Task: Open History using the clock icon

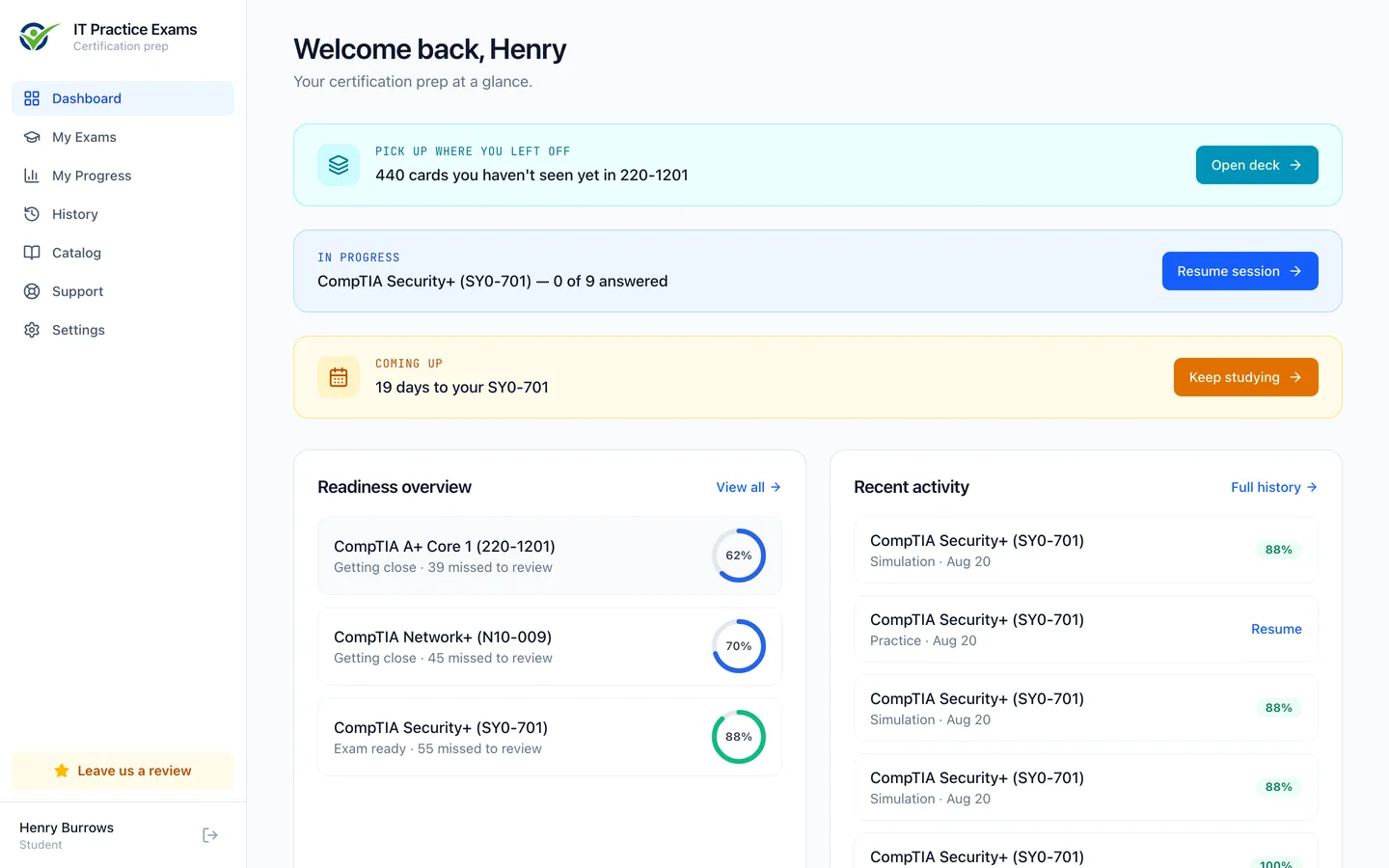Action: [x=32, y=214]
